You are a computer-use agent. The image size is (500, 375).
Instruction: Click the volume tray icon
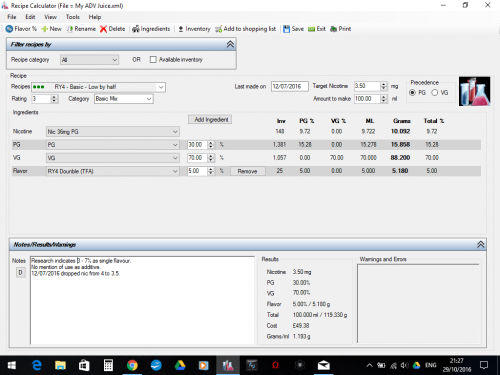click(x=404, y=365)
